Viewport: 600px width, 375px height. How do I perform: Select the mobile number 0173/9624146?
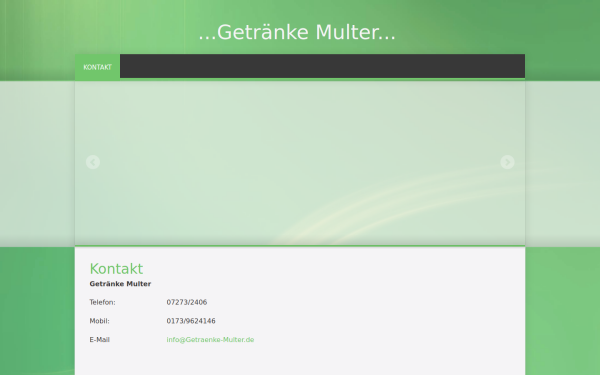tap(191, 321)
